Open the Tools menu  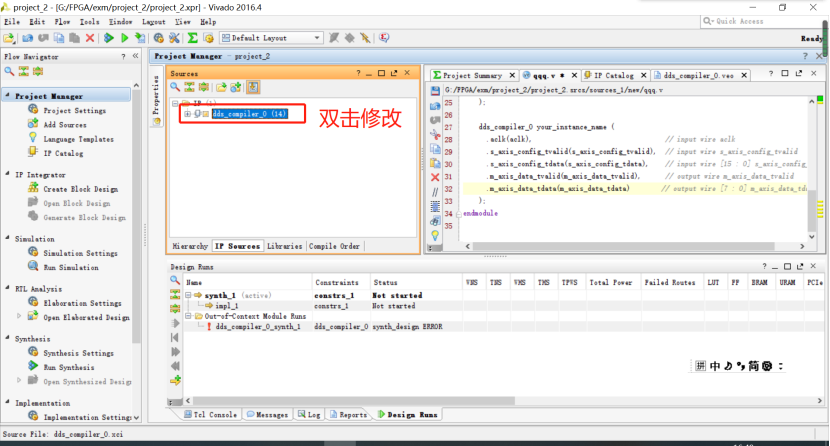point(89,22)
